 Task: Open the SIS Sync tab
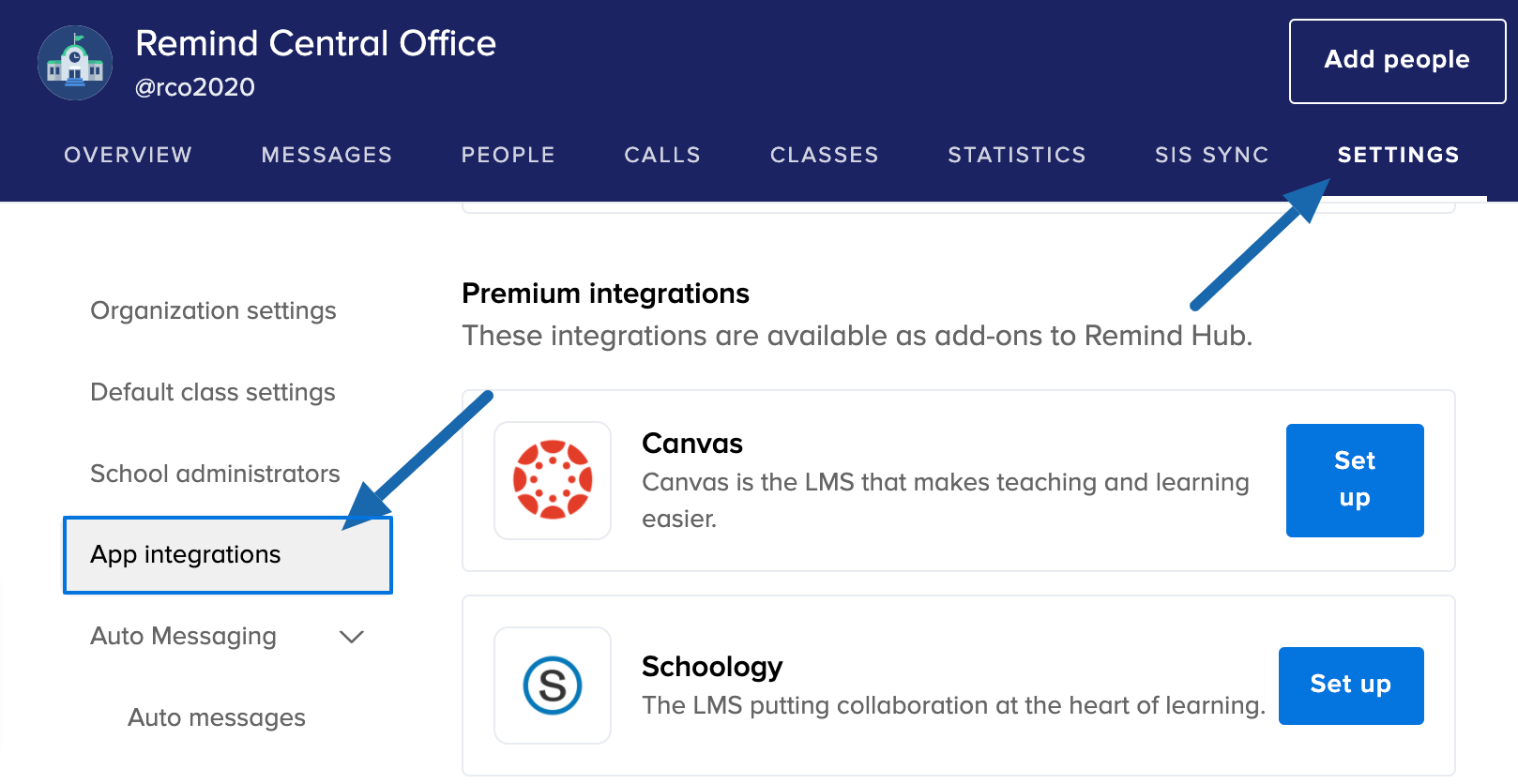tap(1211, 155)
